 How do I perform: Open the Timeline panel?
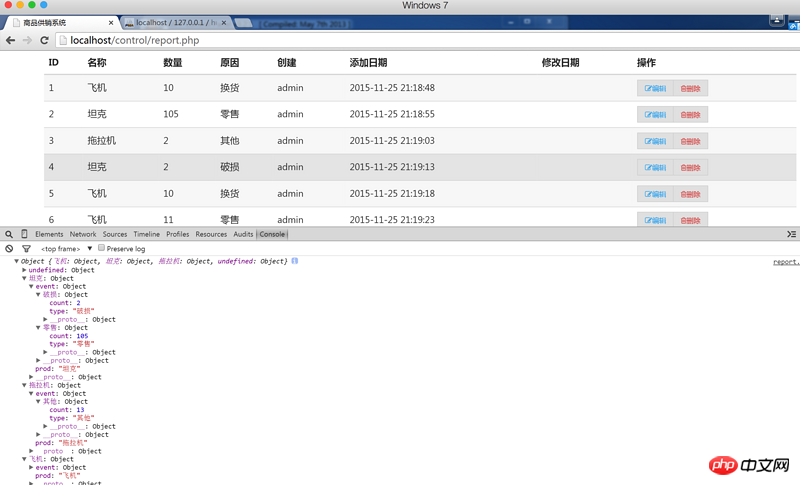pos(146,234)
